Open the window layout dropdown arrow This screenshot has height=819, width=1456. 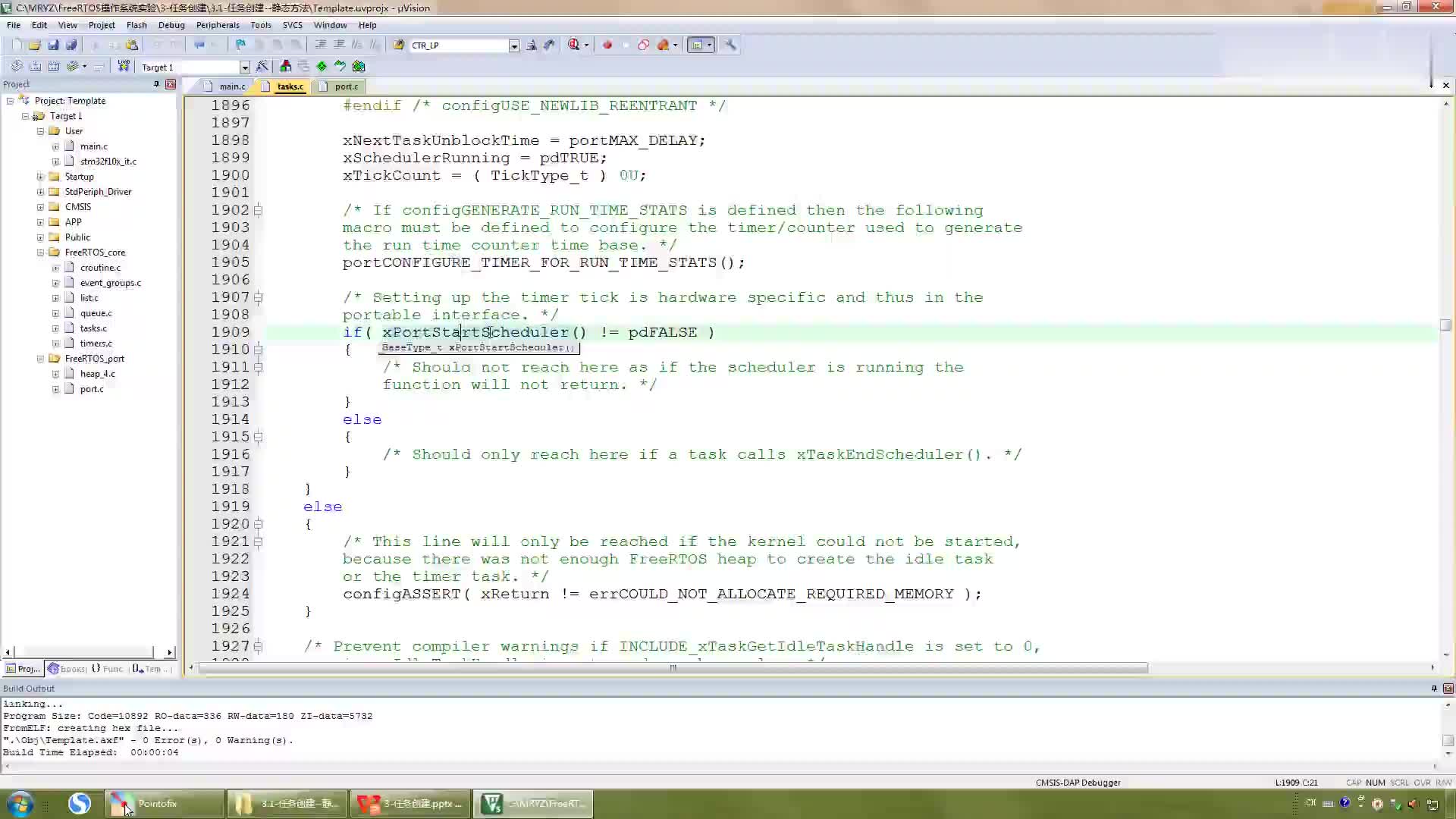point(710,45)
